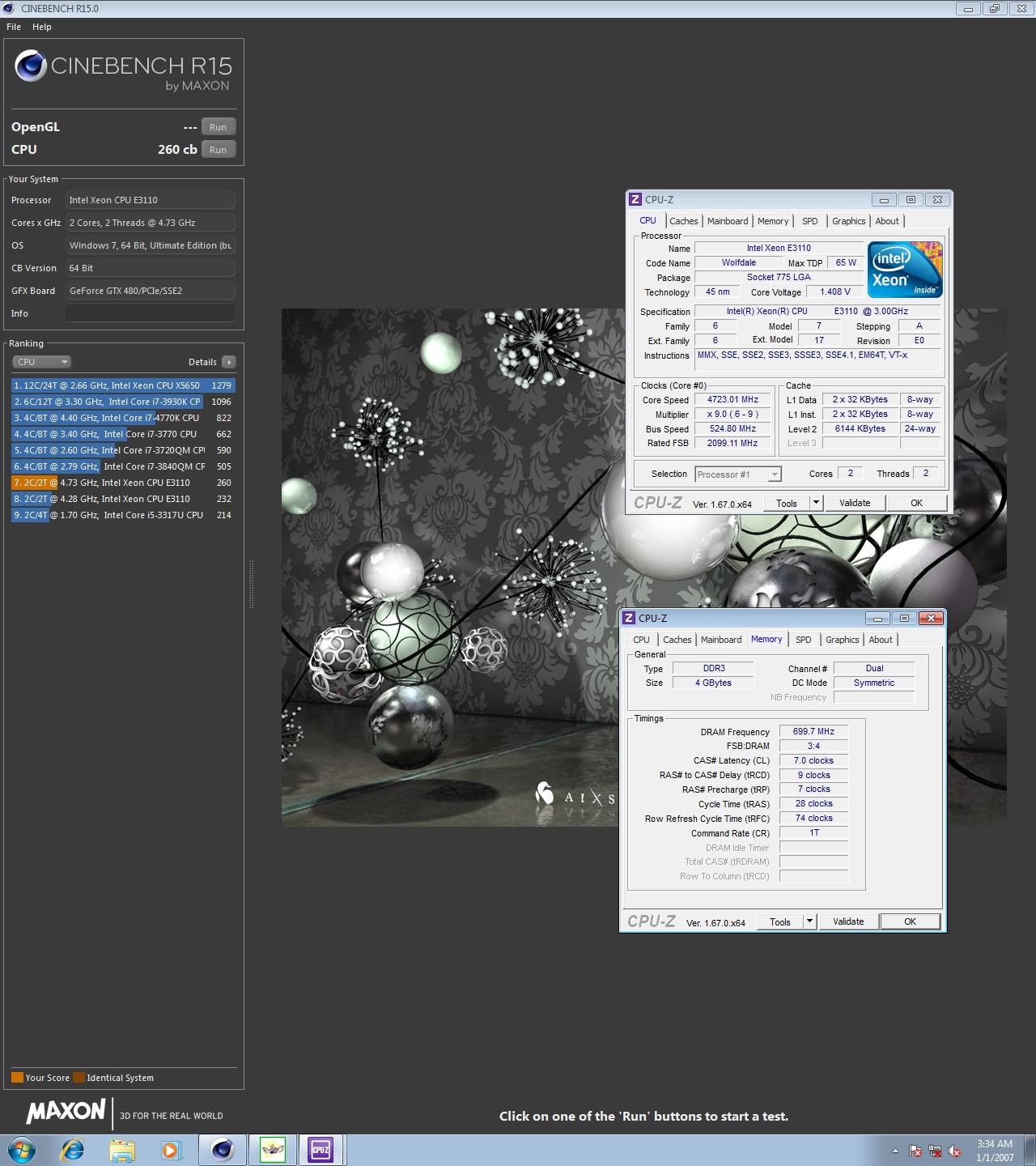Switch to Memory tab in upper CPU-Z

773,221
